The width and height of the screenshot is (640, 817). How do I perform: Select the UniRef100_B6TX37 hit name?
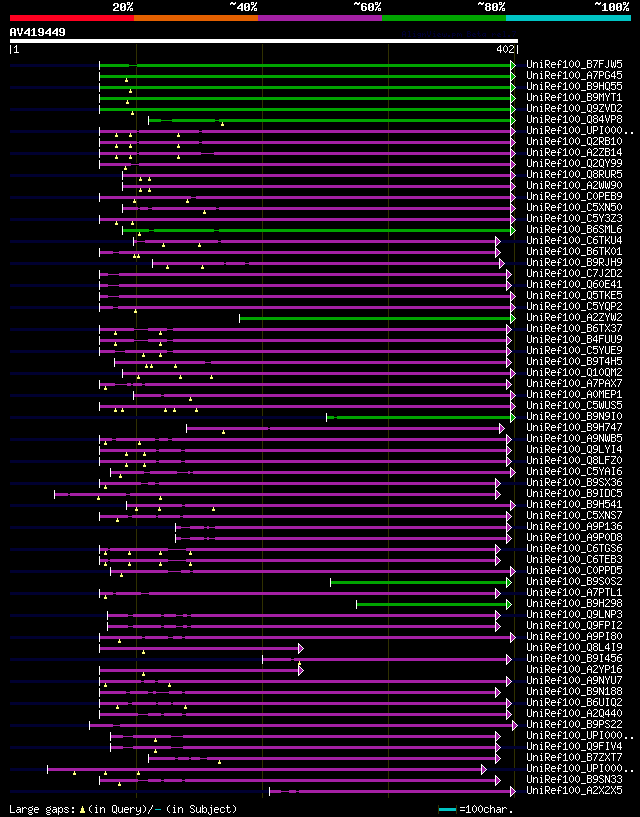[574, 329]
